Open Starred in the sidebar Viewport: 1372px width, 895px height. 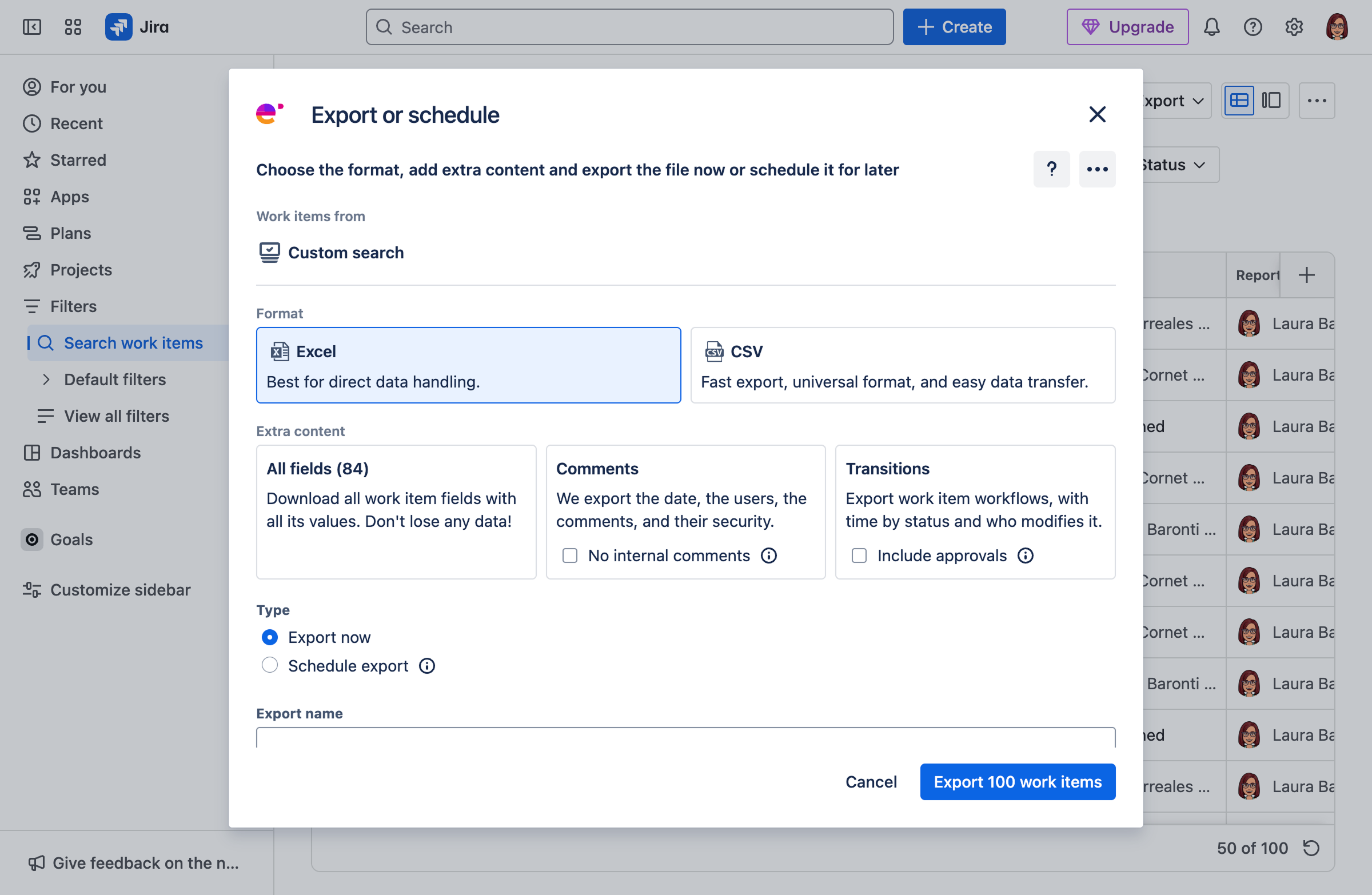[78, 160]
